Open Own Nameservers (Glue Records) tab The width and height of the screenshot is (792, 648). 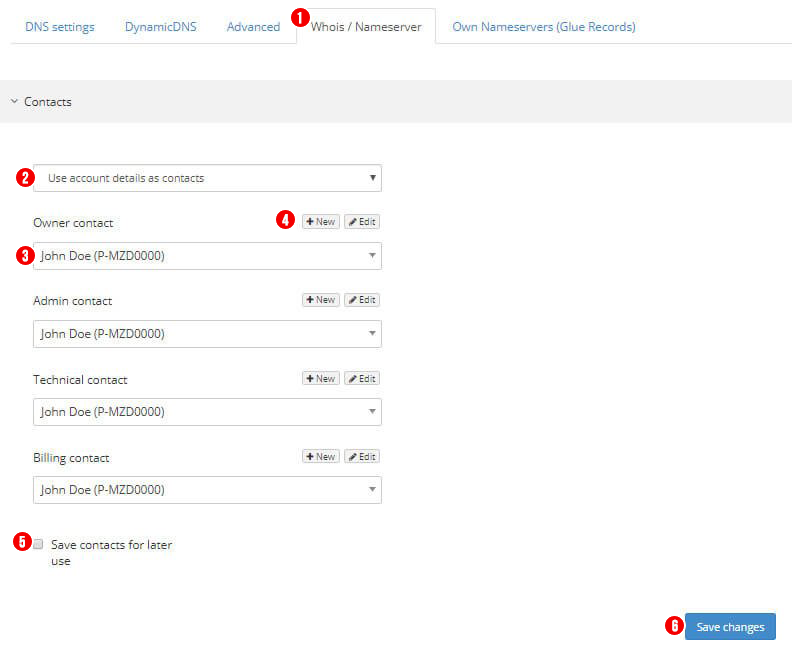pos(543,27)
